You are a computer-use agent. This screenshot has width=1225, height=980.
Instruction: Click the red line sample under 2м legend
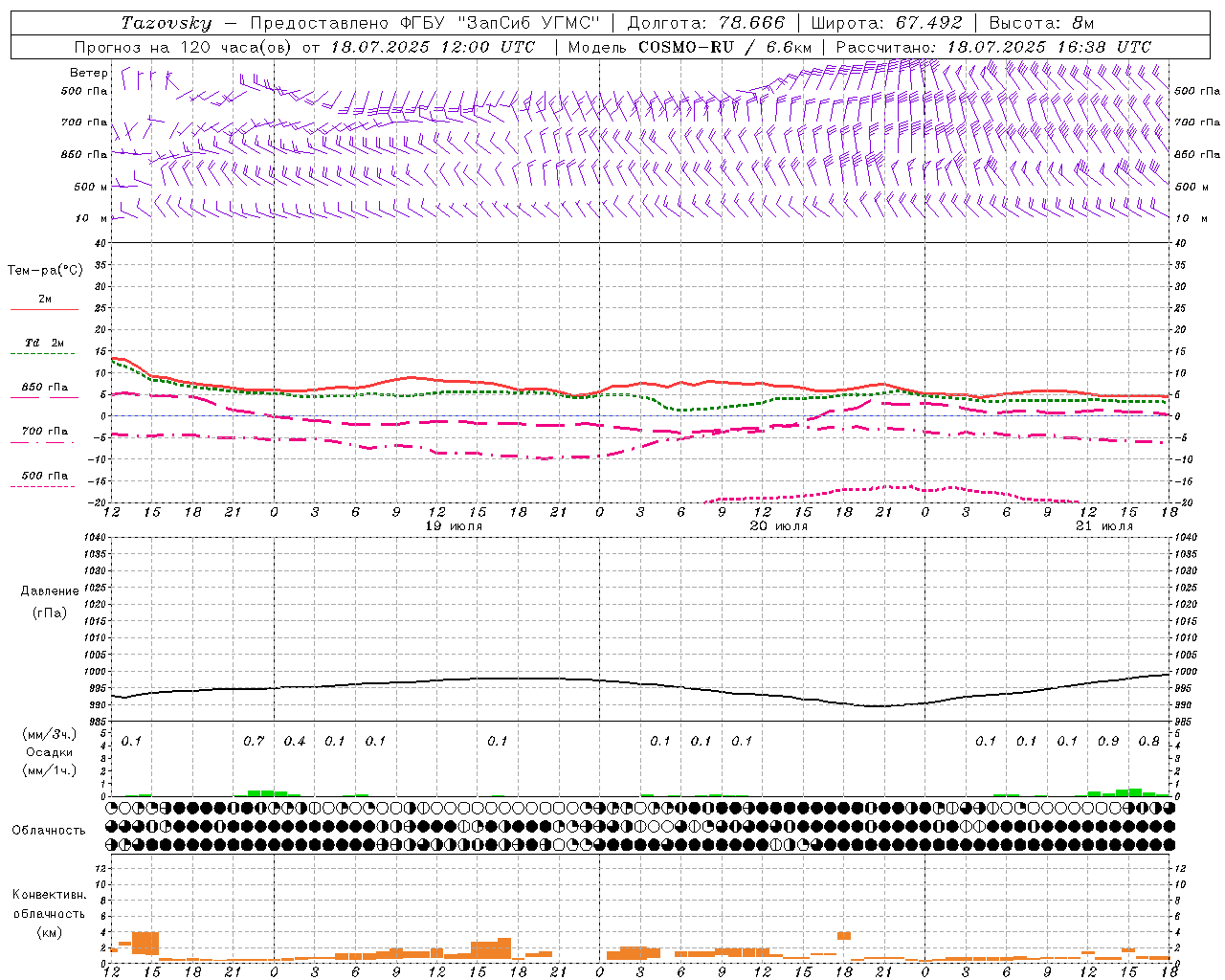pyautogui.click(x=44, y=310)
